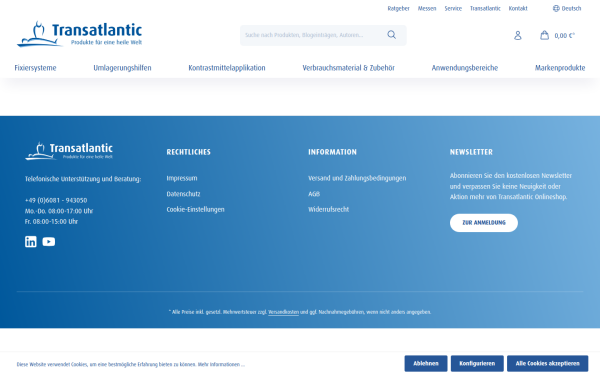Click the globe language icon

coord(556,8)
